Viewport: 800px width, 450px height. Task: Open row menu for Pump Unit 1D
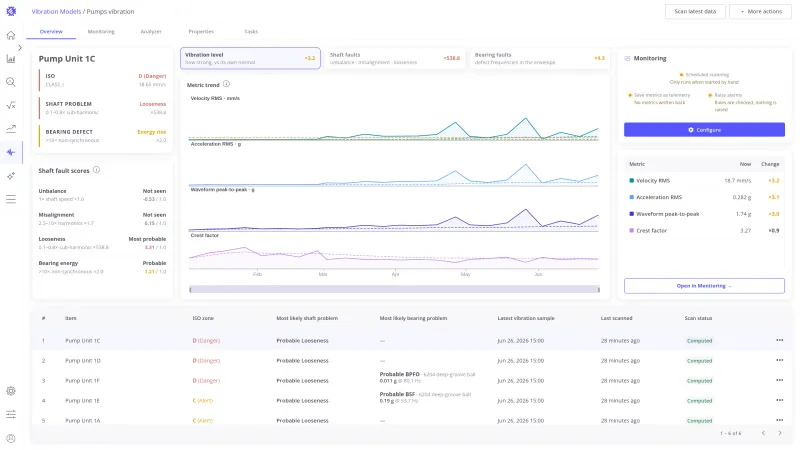(x=780, y=360)
